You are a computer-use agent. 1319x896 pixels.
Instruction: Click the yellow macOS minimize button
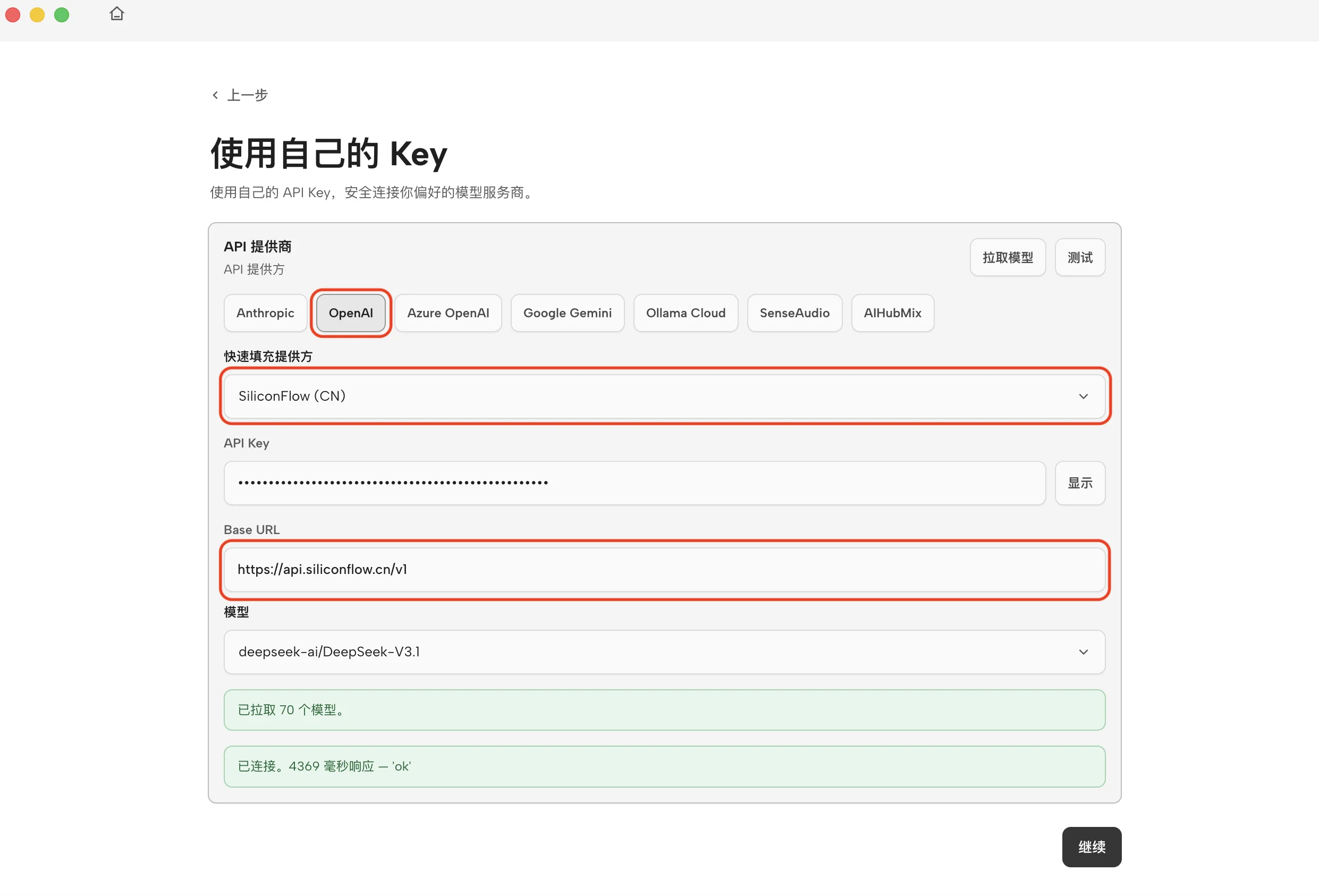pos(37,15)
